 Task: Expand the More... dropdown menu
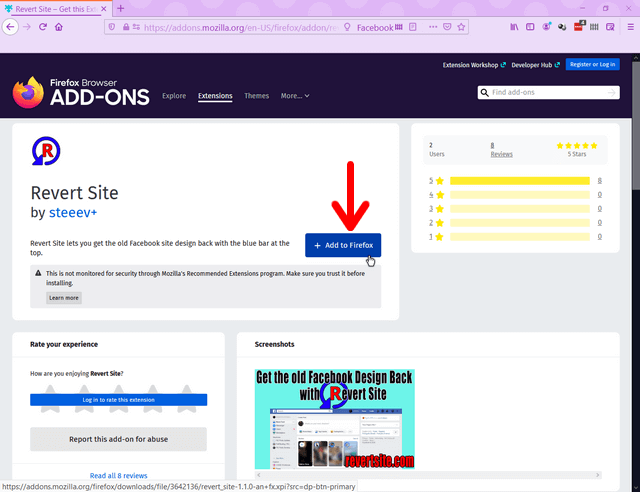pyautogui.click(x=295, y=96)
